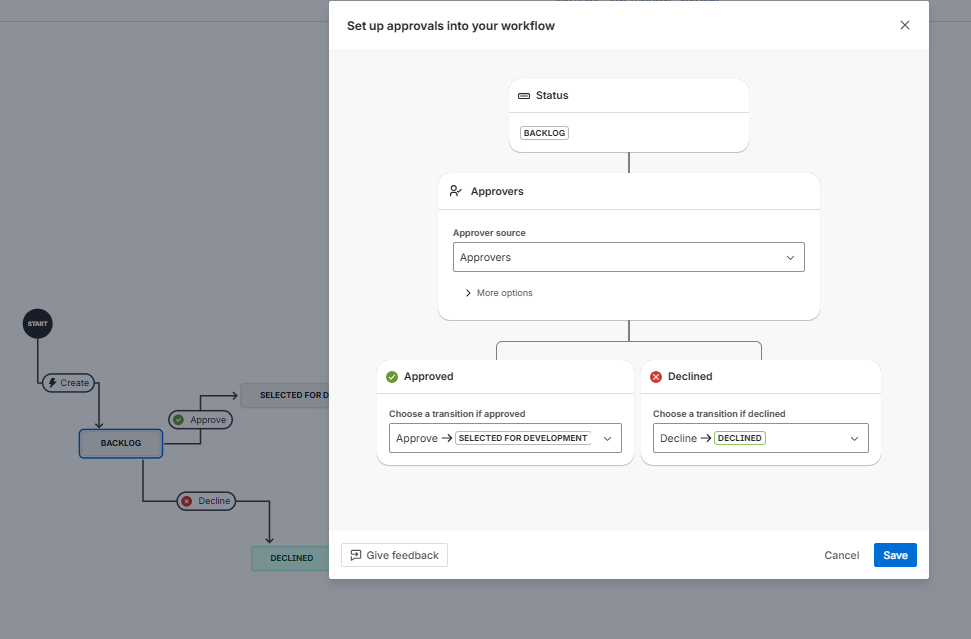Click the Approvers person-check icon
Viewport: 971px width, 639px height.
tap(456, 191)
